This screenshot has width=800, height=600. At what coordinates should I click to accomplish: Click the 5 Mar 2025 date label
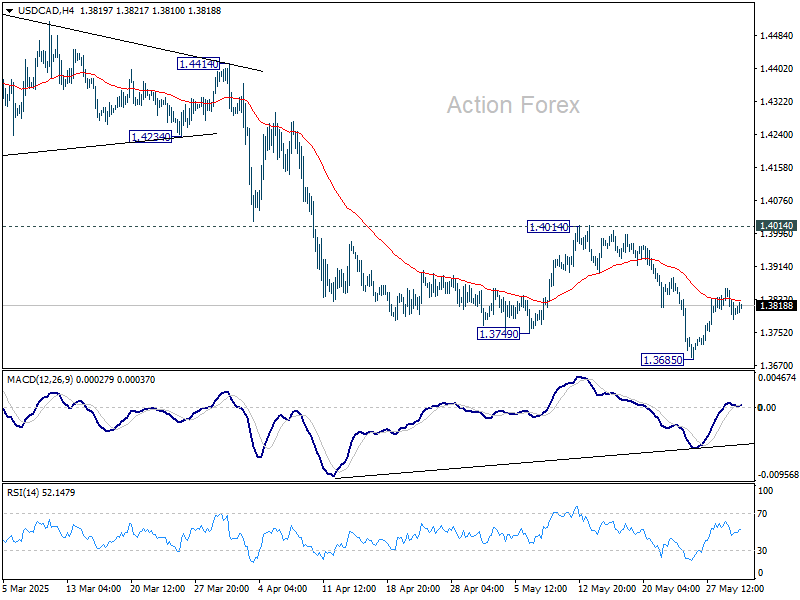pyautogui.click(x=26, y=589)
